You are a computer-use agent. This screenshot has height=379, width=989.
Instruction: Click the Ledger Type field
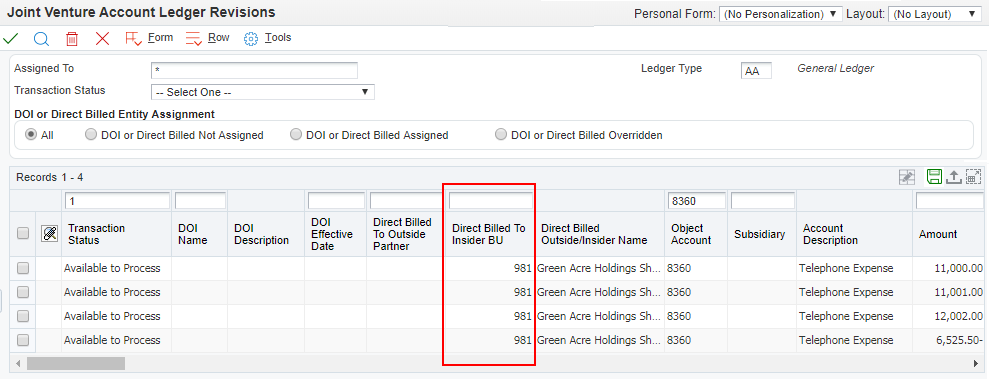coord(756,71)
